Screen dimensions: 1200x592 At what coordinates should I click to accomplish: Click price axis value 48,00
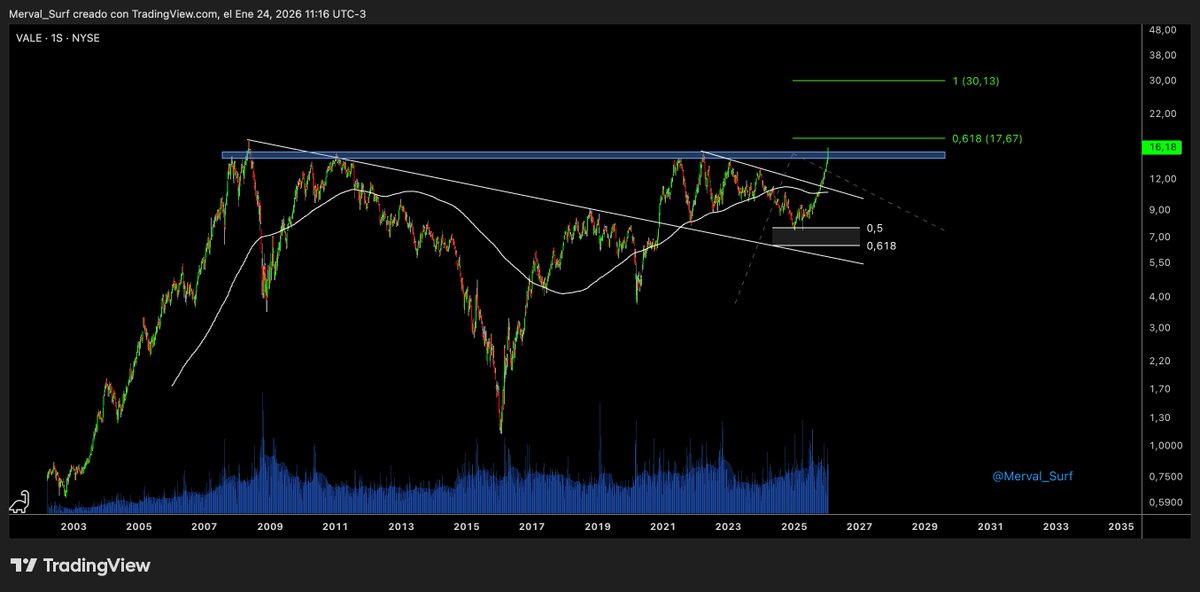(1161, 30)
